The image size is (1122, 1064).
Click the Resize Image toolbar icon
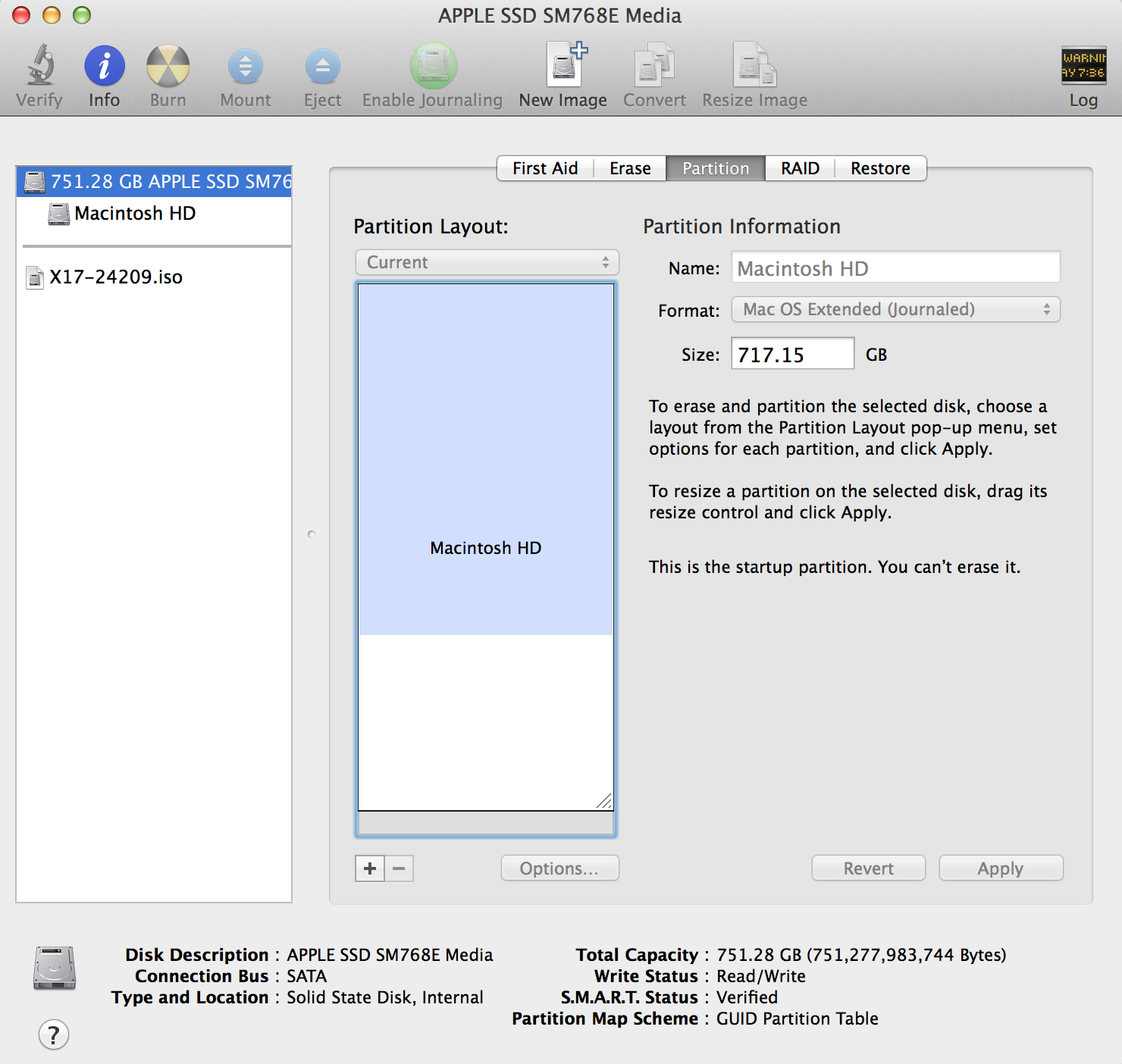click(754, 65)
